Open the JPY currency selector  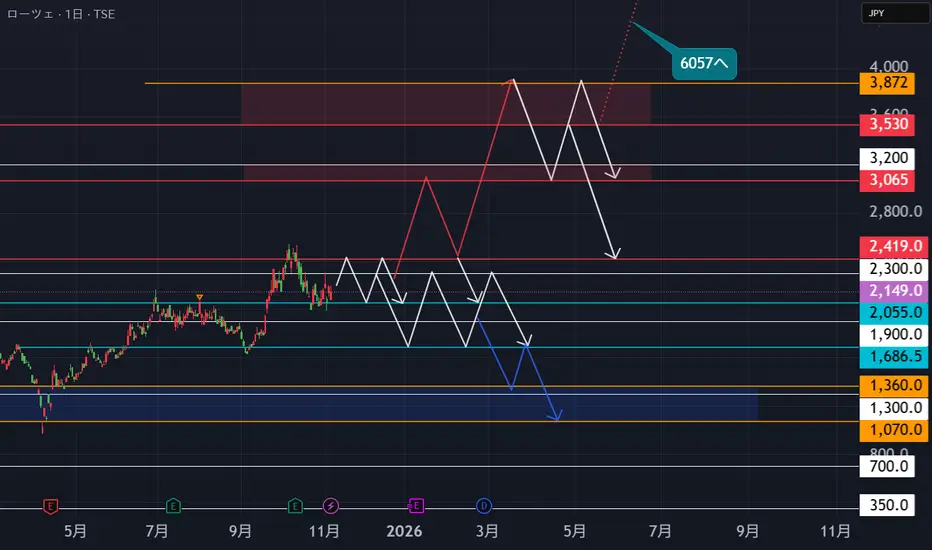[895, 13]
